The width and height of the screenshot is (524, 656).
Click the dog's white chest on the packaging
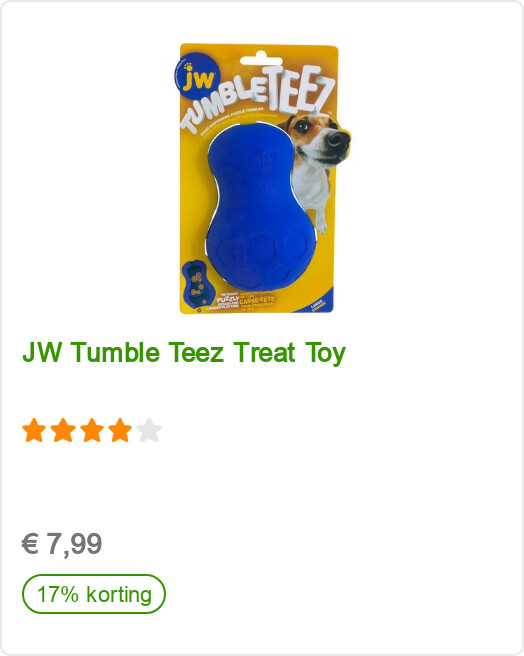[310, 188]
